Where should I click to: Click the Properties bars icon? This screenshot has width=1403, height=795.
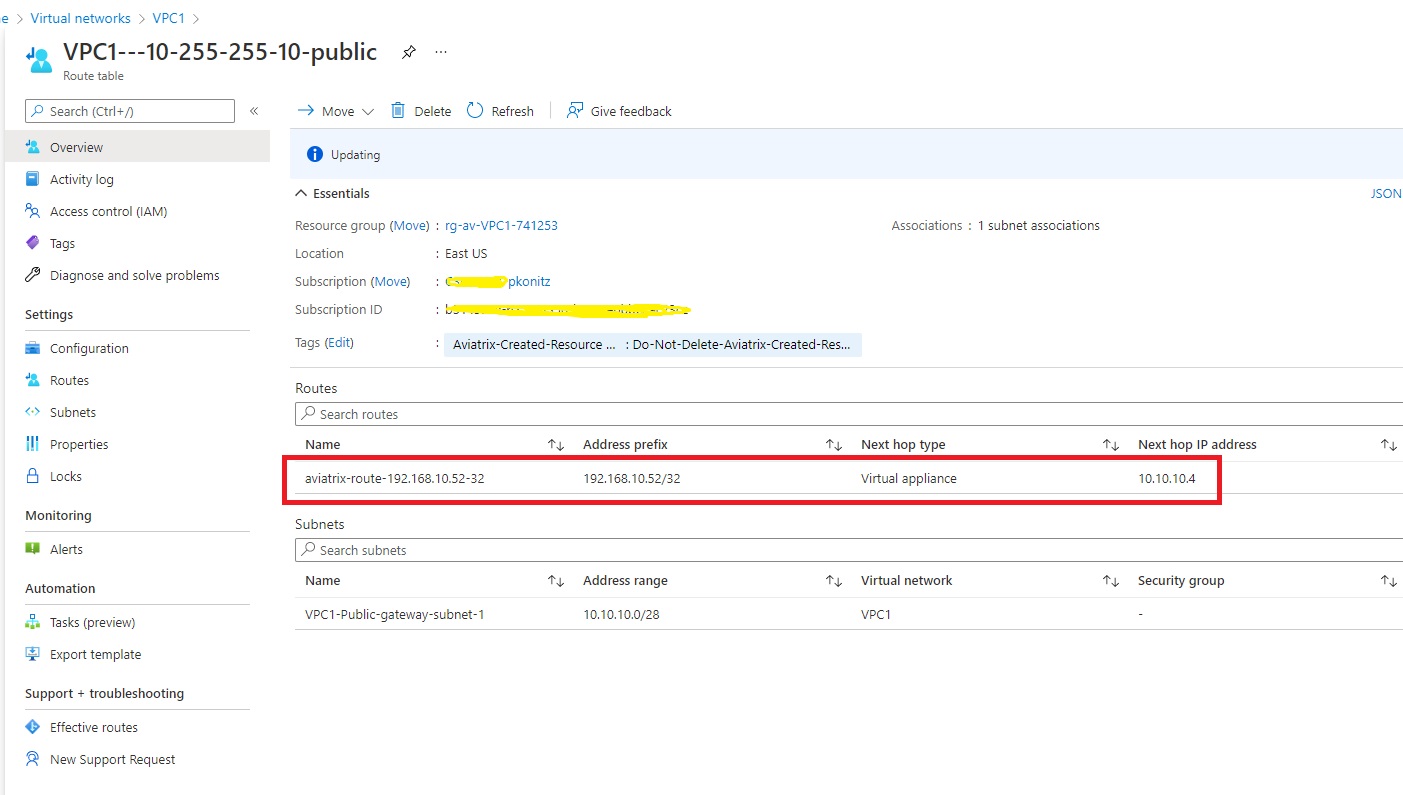(x=33, y=444)
